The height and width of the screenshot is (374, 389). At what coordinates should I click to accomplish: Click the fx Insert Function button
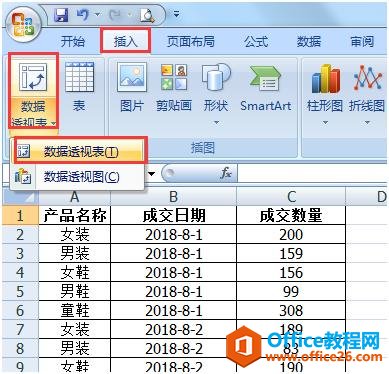click(x=225, y=173)
